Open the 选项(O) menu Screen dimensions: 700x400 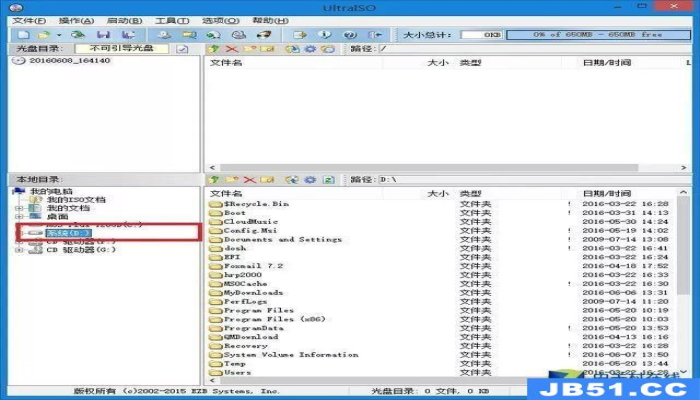pos(221,21)
